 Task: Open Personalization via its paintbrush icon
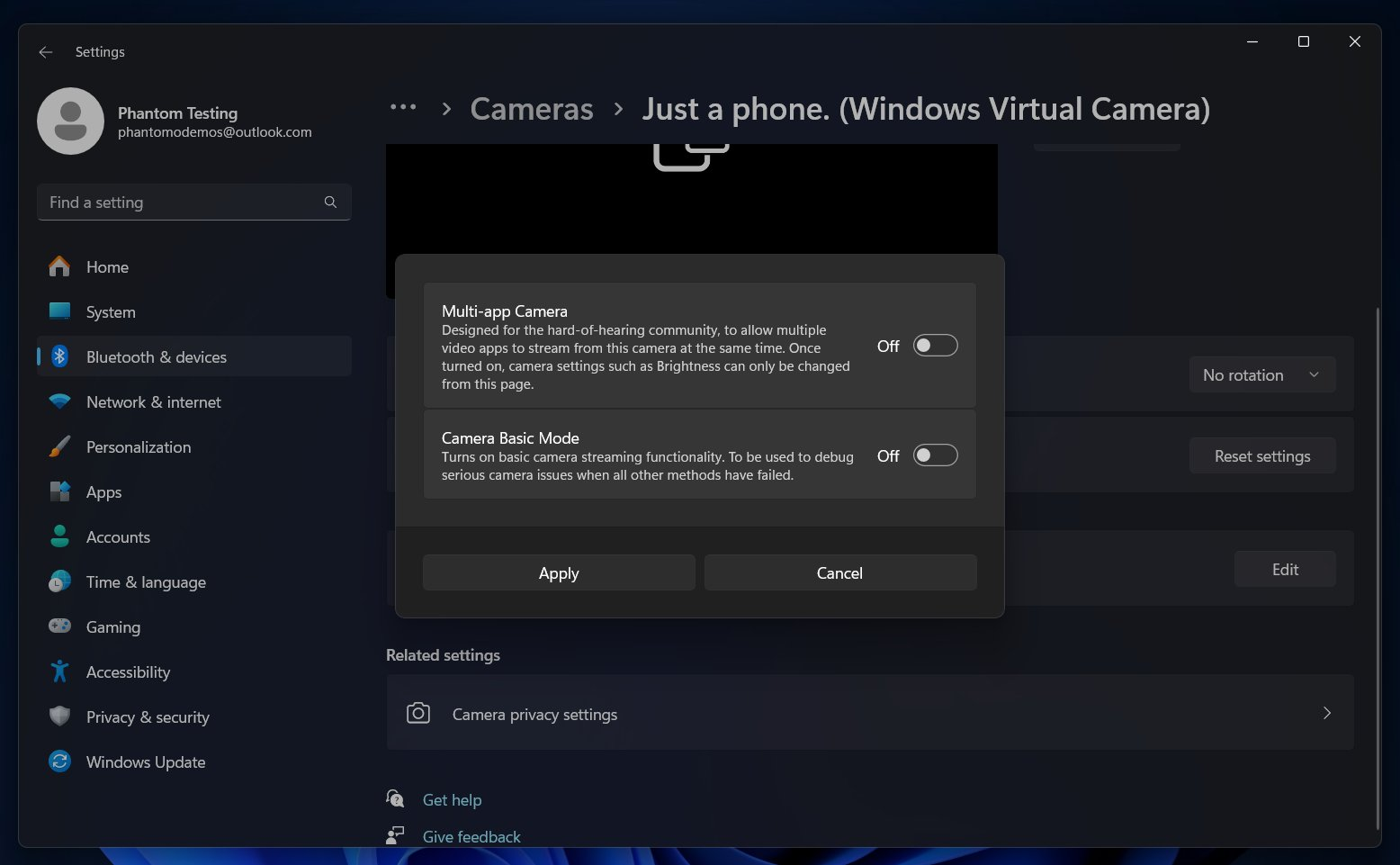tap(58, 446)
